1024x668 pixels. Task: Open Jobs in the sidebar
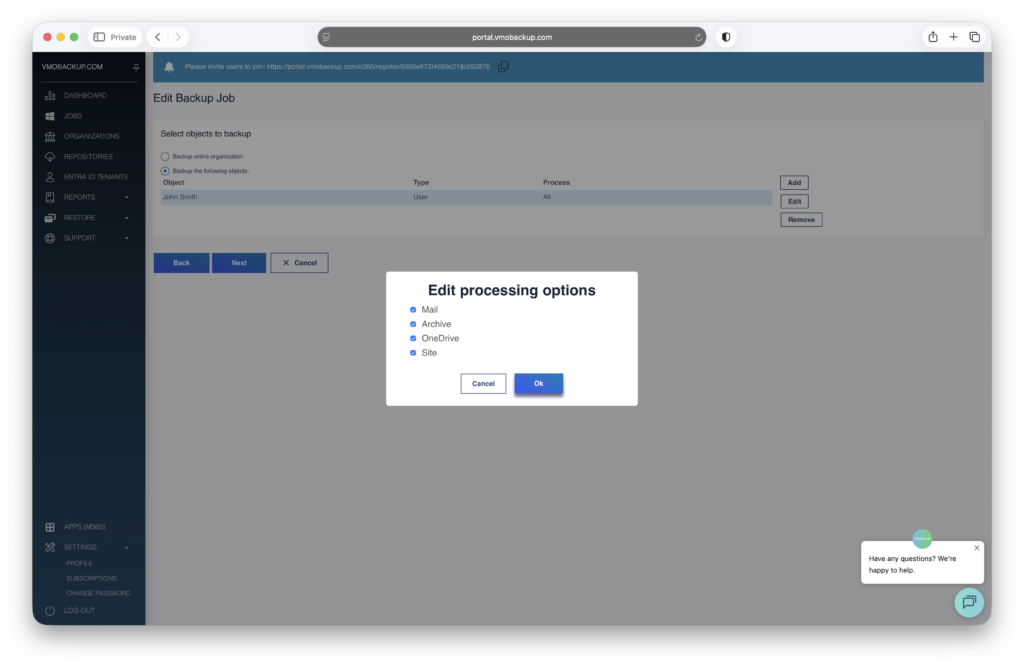(73, 116)
